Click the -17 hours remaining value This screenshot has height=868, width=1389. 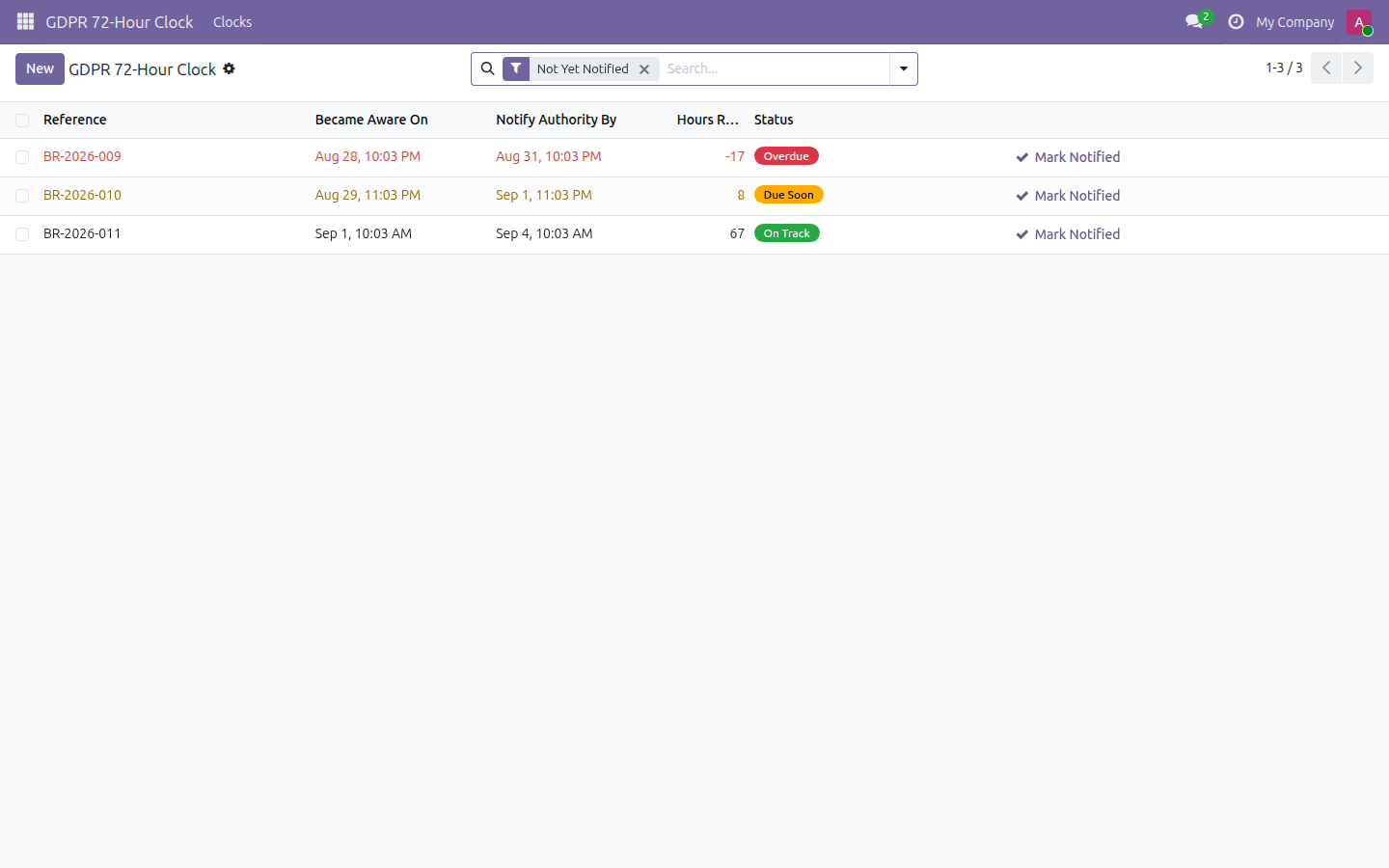[735, 156]
